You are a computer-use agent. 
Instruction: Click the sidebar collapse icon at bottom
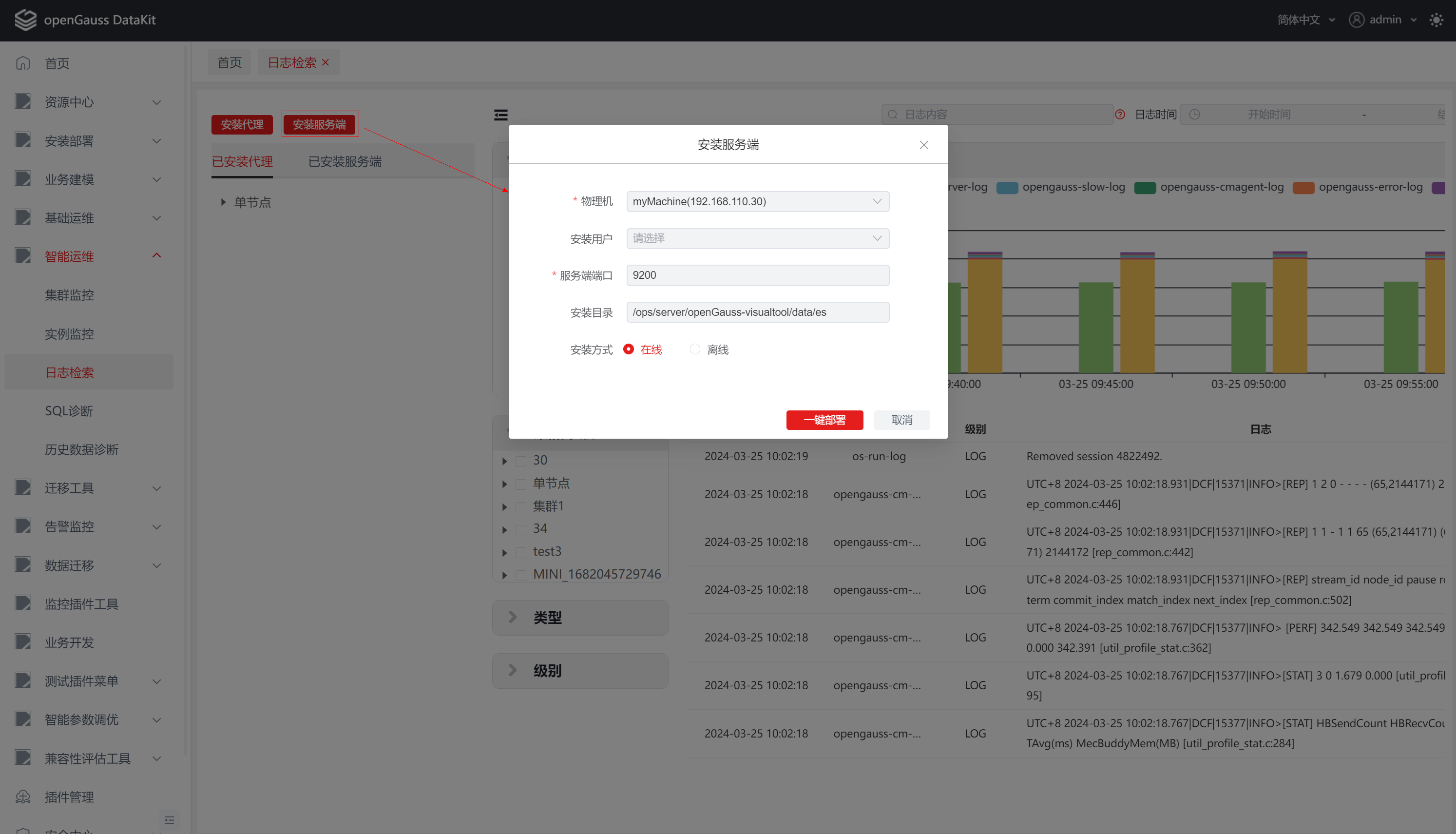(x=170, y=820)
